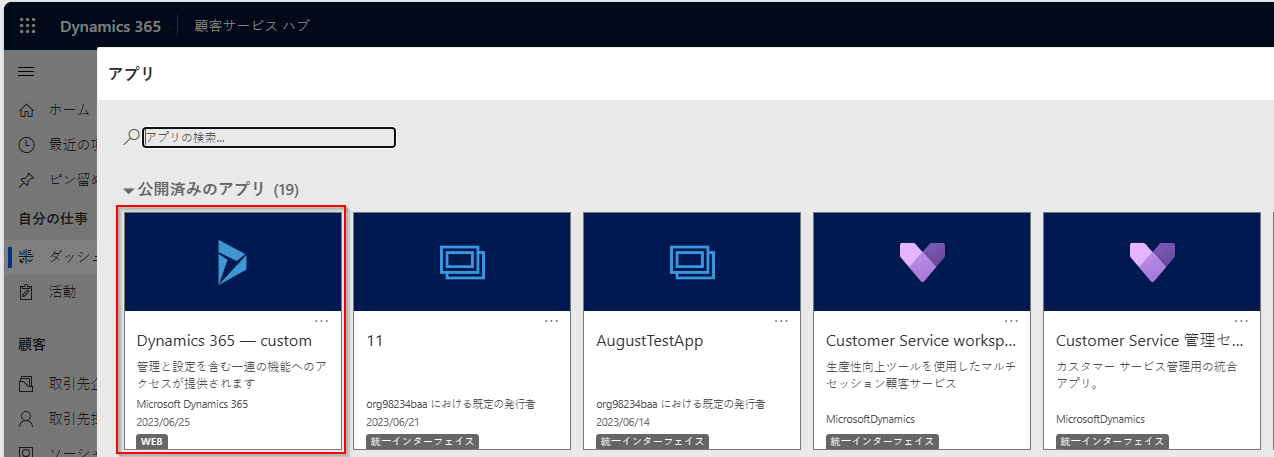Open more options for Customer Service workspace
Screen dimensions: 1274x457
tap(1011, 321)
